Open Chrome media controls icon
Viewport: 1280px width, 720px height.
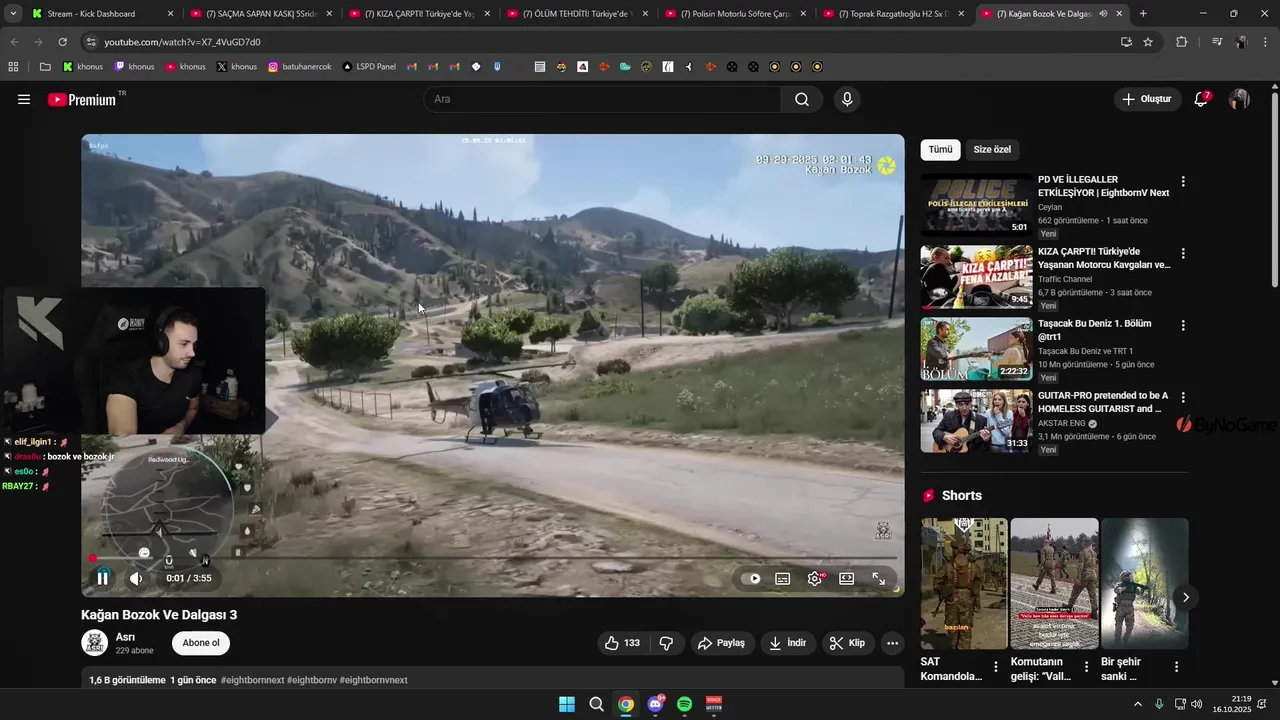click(x=1217, y=42)
